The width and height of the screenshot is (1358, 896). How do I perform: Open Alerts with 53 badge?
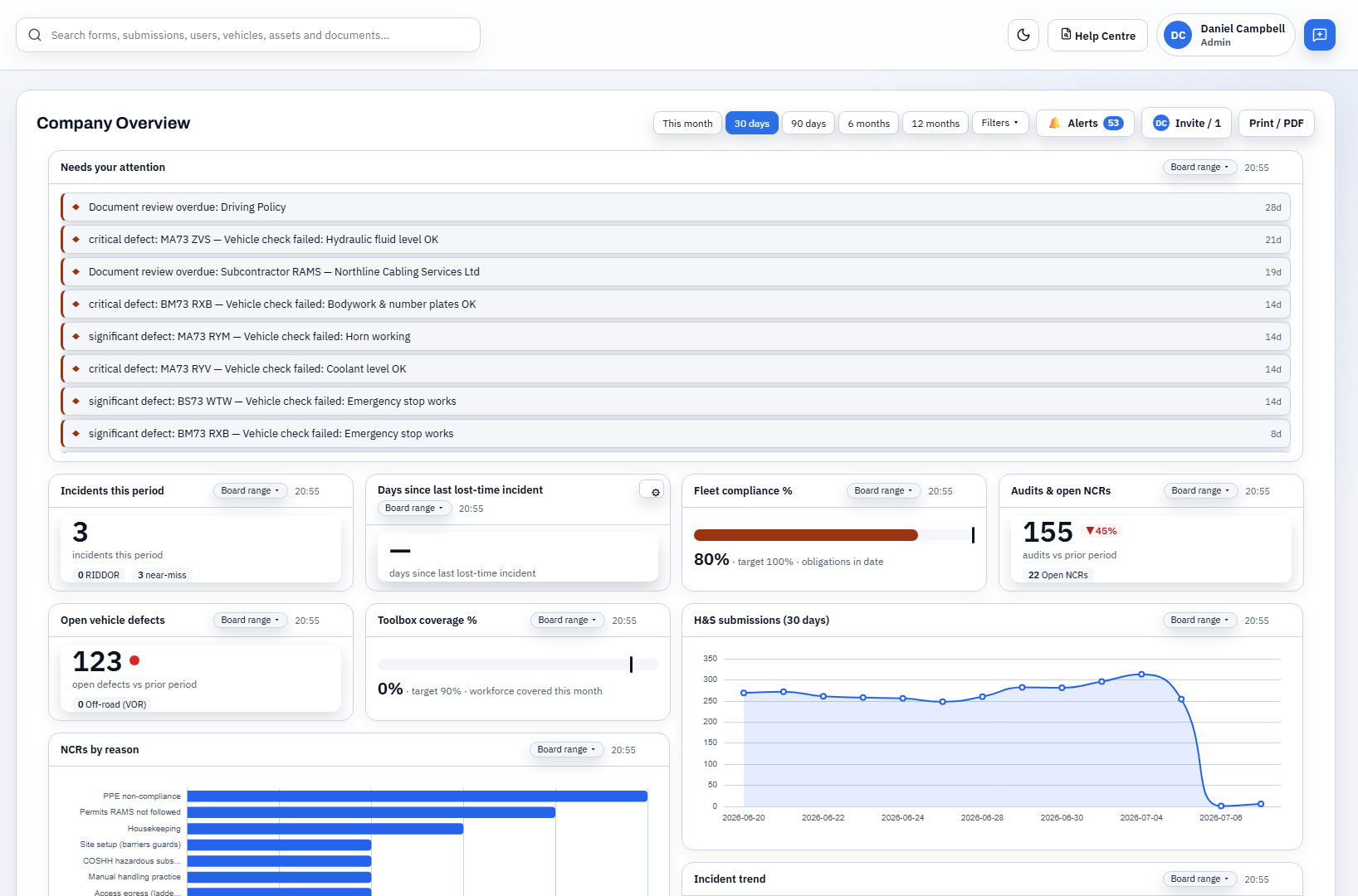point(1085,123)
